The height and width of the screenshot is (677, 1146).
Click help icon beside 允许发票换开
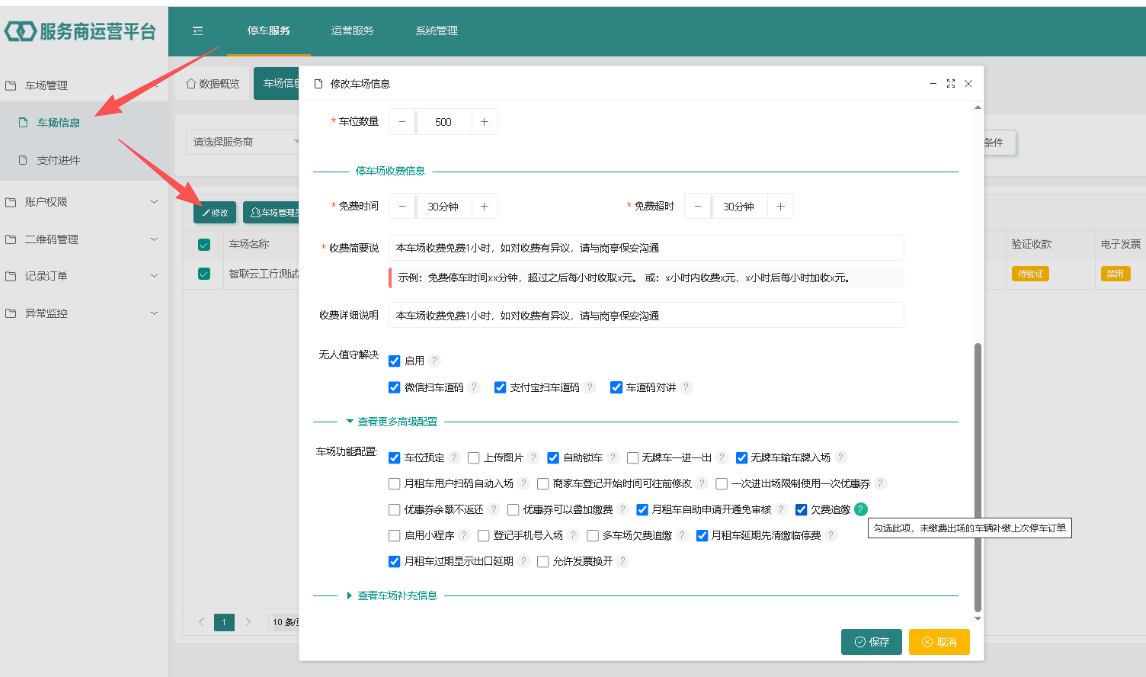(622, 561)
